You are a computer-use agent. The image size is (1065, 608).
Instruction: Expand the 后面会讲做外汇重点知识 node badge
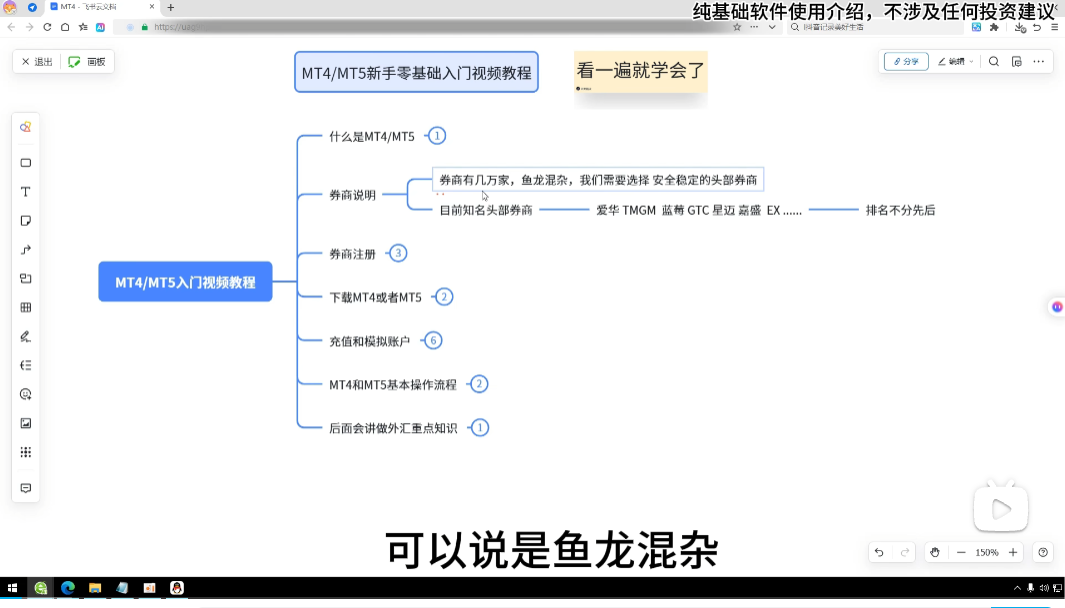tap(480, 427)
